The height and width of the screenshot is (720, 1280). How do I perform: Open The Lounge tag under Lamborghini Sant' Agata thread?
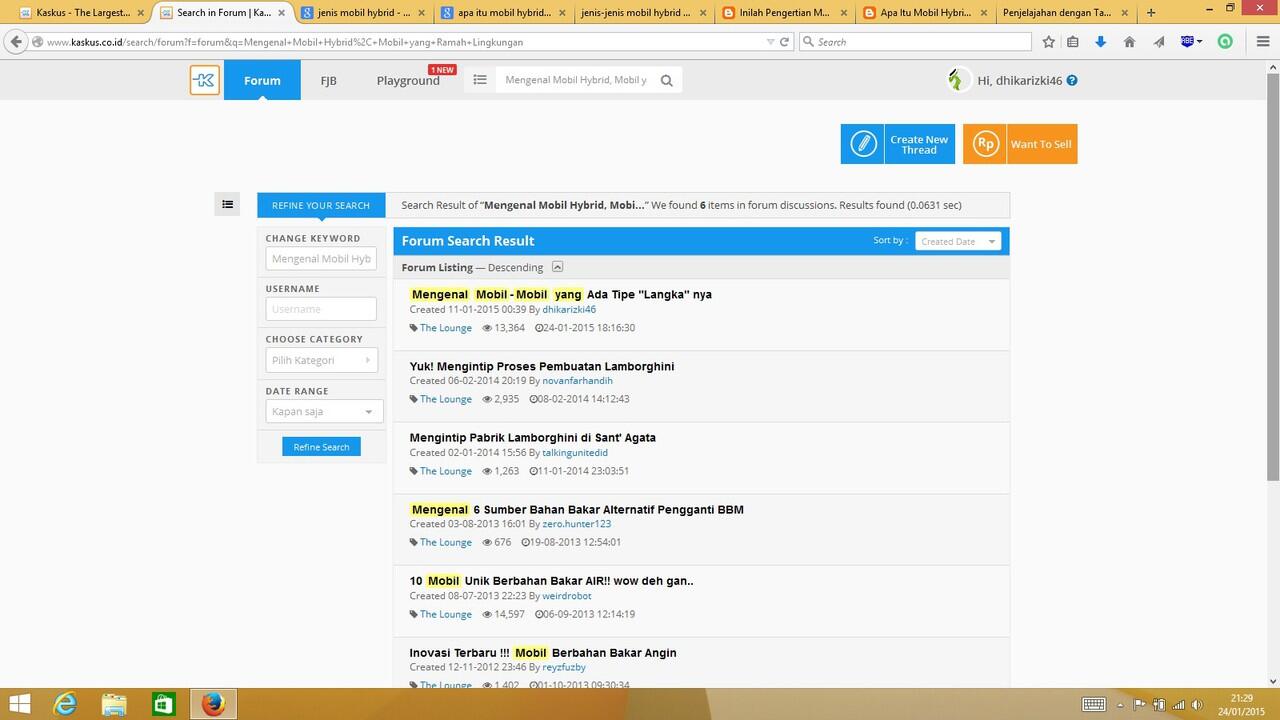(x=445, y=471)
